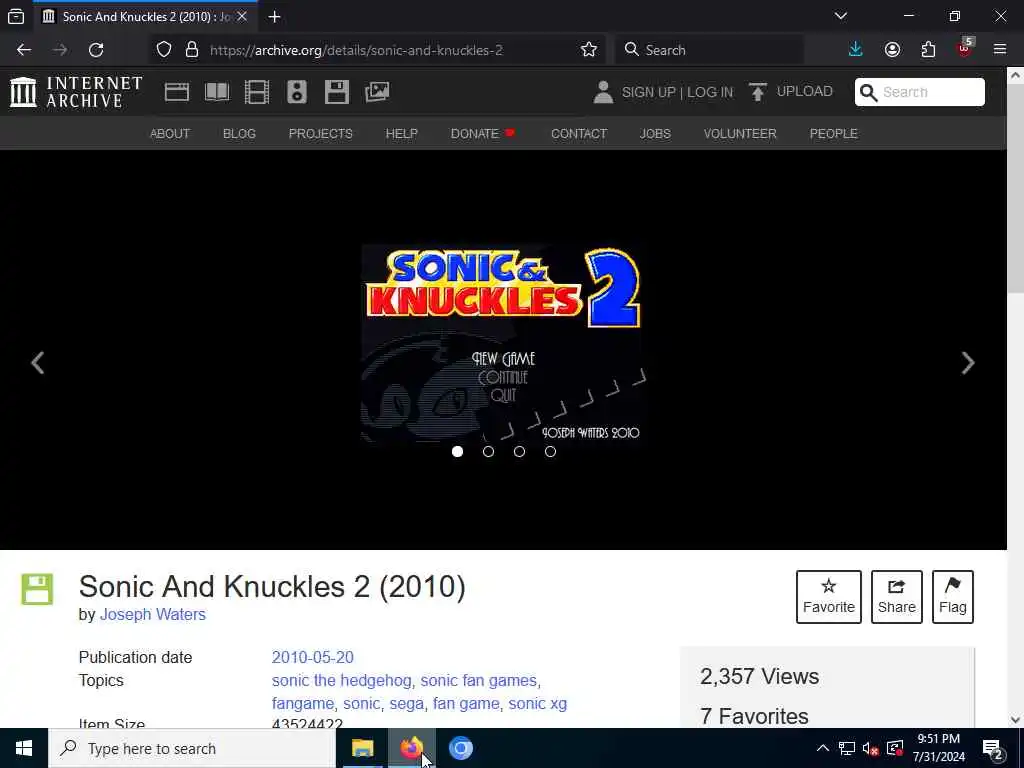Open the PEOPLE menu item

point(833,133)
